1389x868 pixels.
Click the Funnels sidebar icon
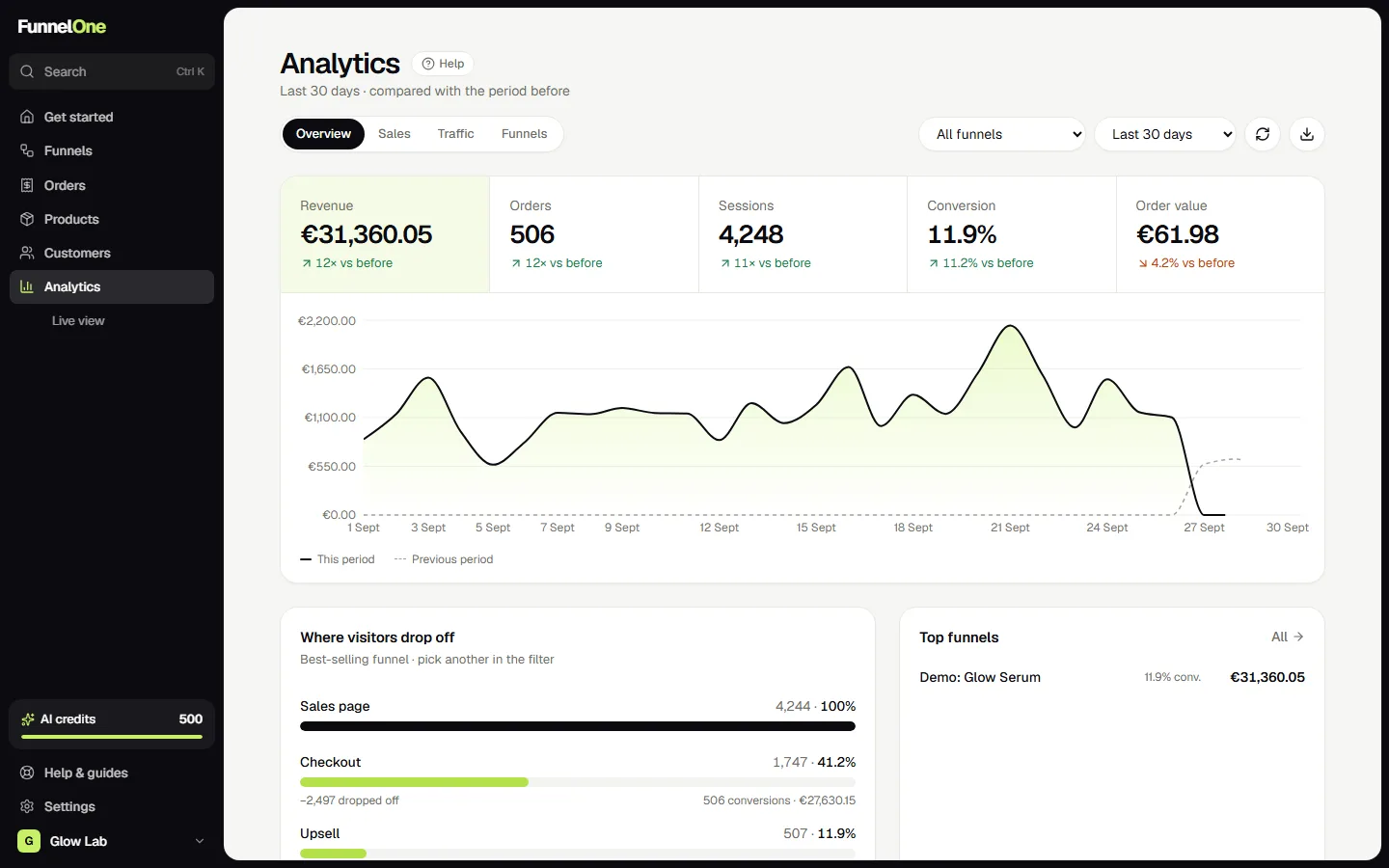coord(27,150)
